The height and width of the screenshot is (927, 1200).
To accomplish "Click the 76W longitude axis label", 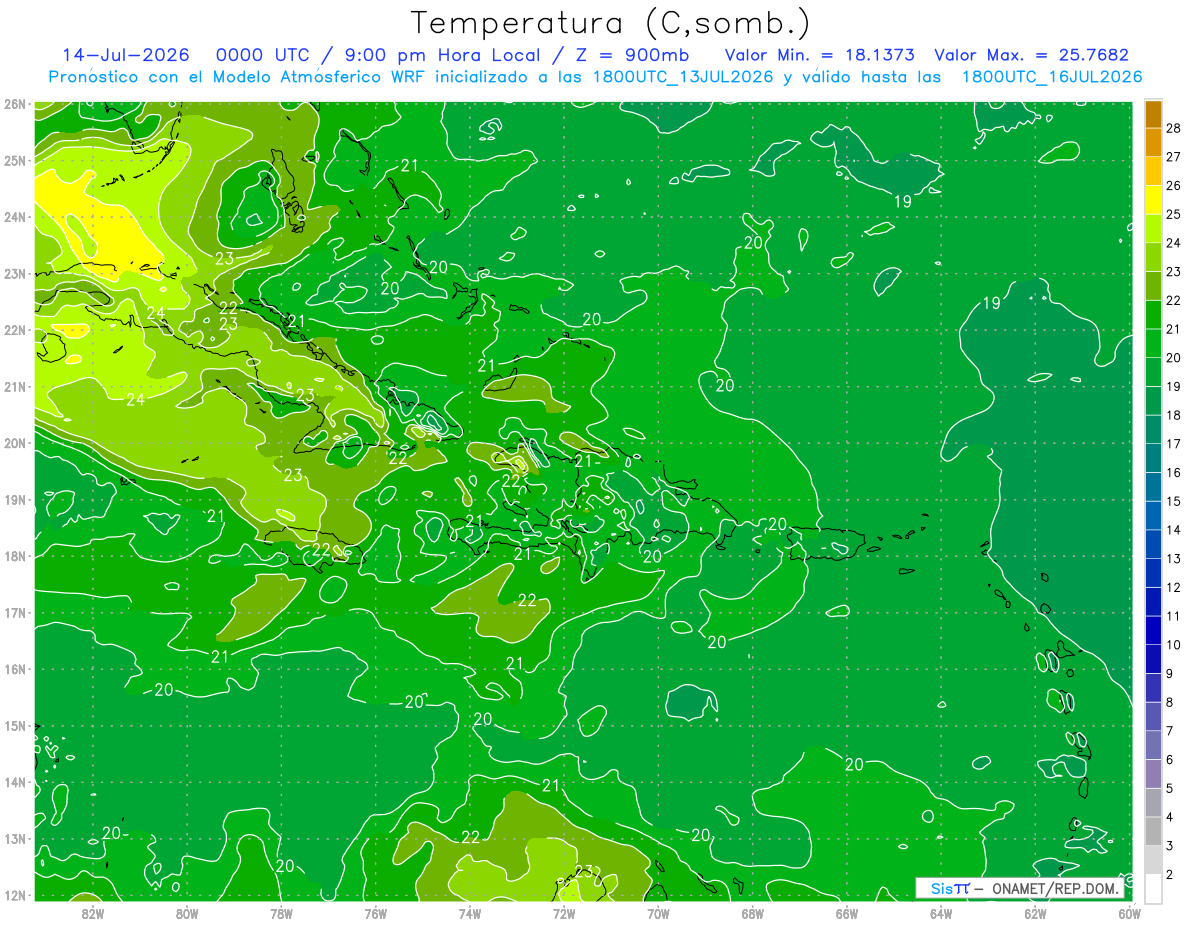I will tap(375, 913).
